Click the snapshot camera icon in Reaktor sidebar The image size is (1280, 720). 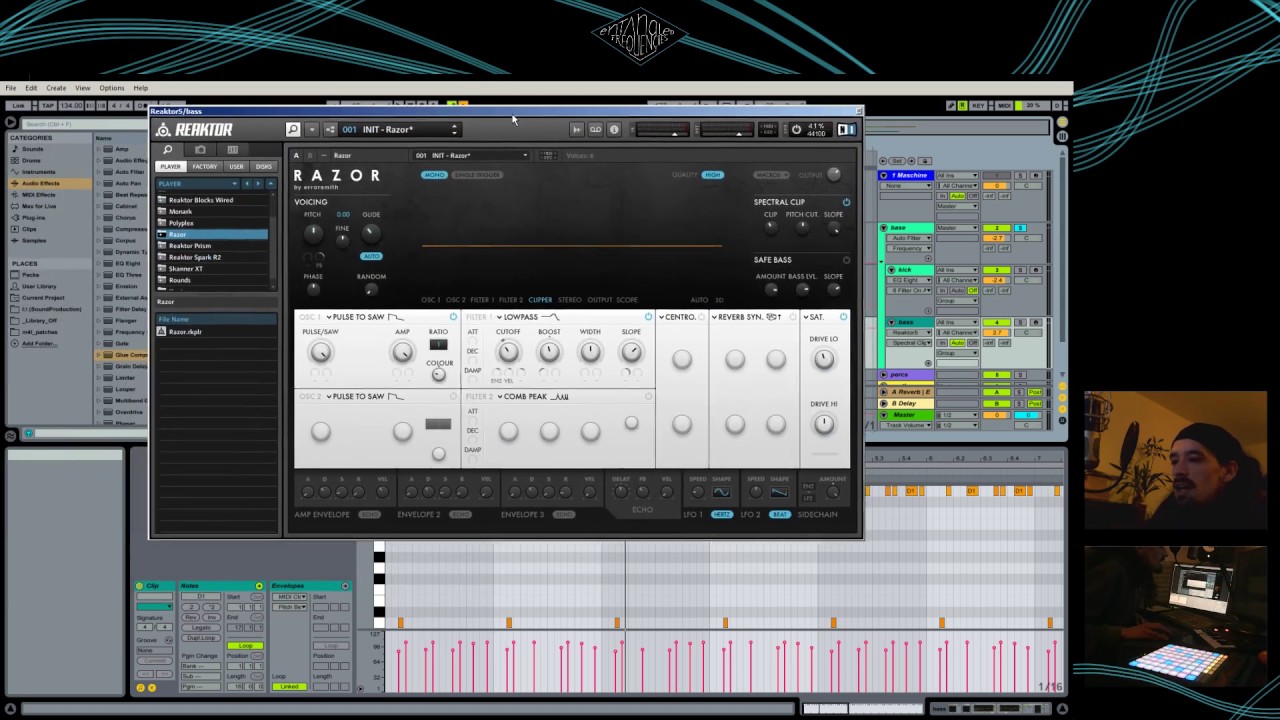tap(200, 150)
